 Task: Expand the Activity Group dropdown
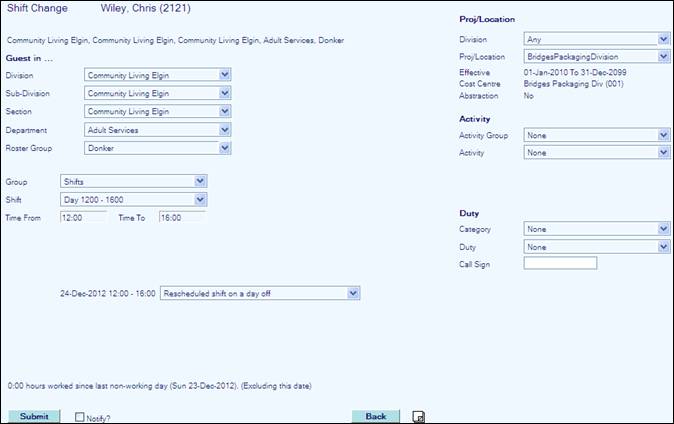[596, 135]
